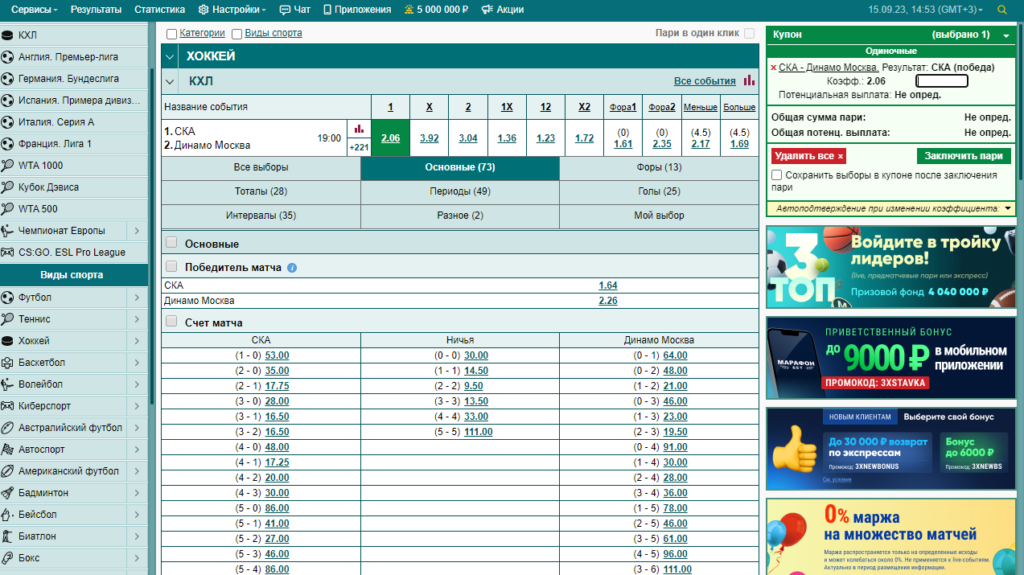Click tennis icon beside Кубок Дэвиса
The width and height of the screenshot is (1024, 575).
(8, 187)
